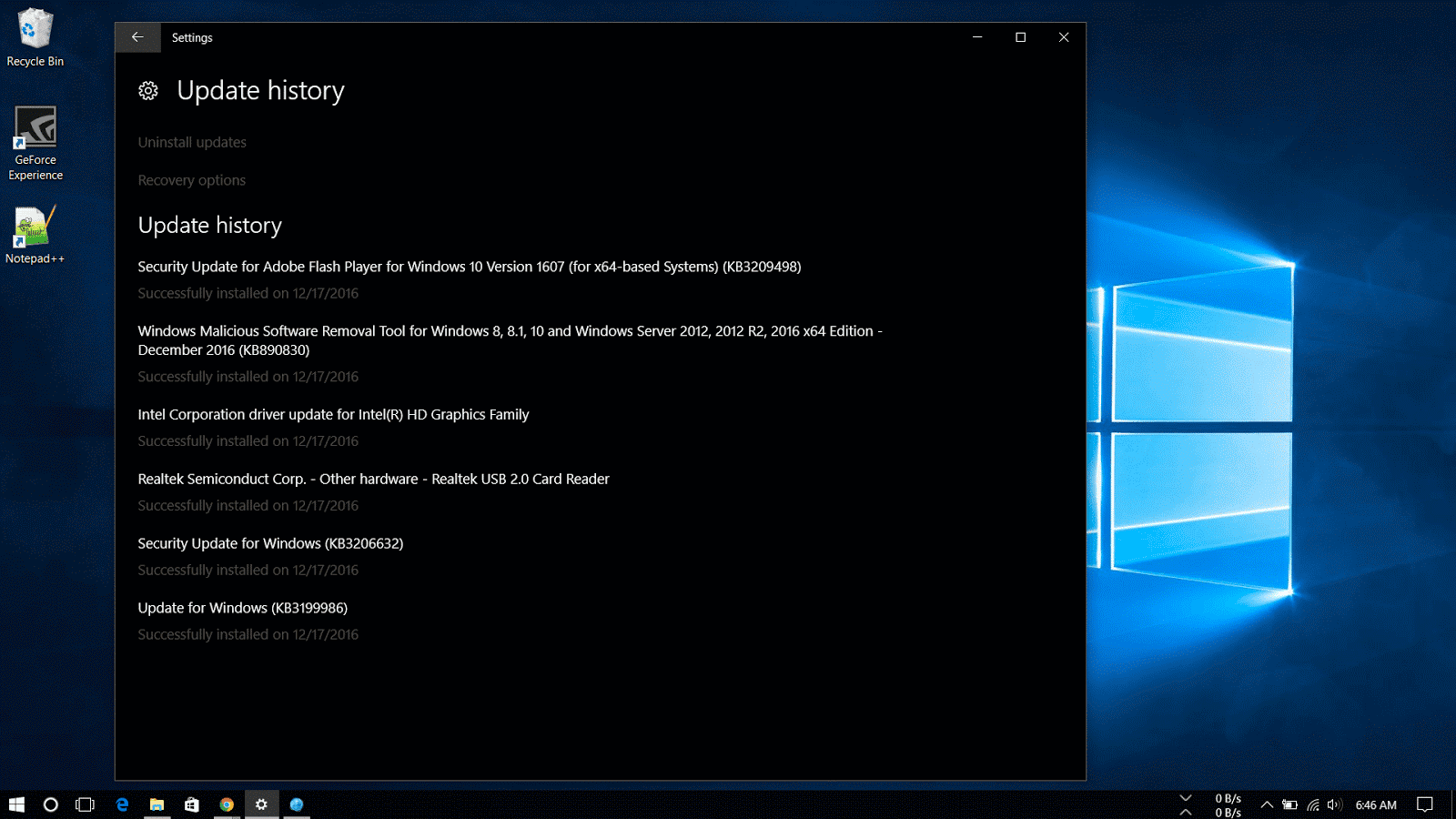Open the clock showing 6:46 AM

click(x=1376, y=804)
